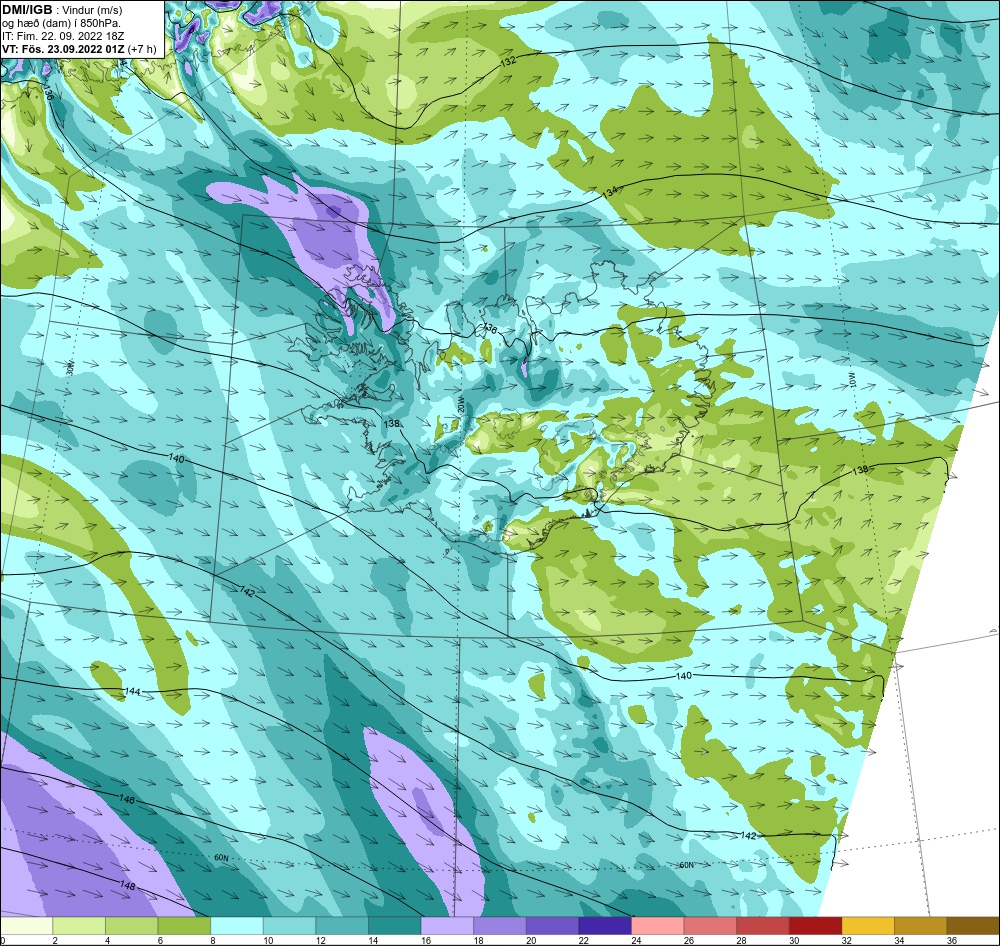Click the pale yellow 0–2 m/s legend swatch

tap(26, 926)
